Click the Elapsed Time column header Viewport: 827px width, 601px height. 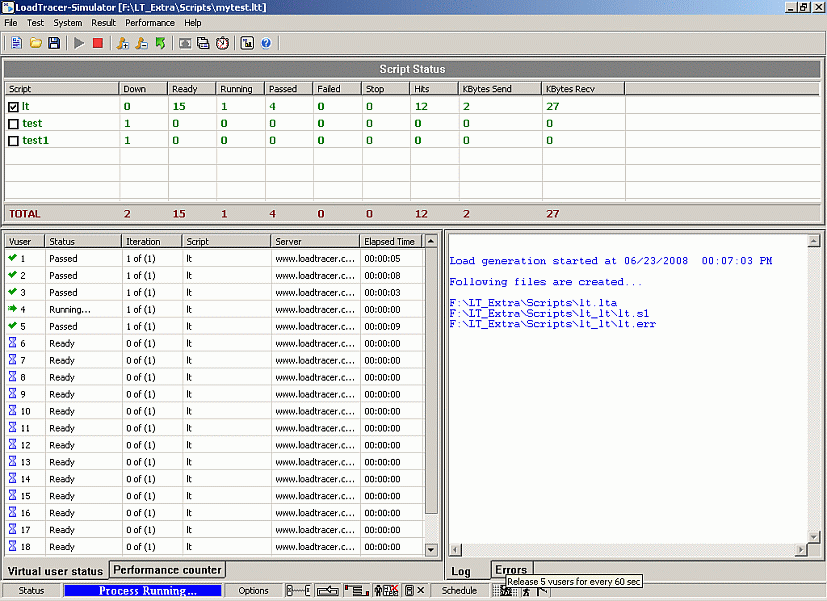click(x=389, y=241)
